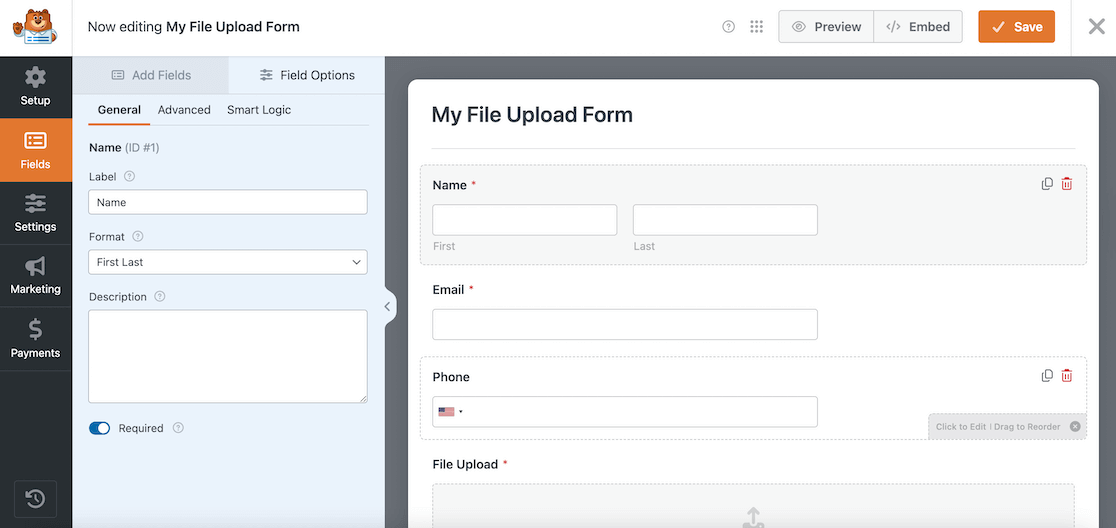Open the Format dropdown showing First Last
Screen dimensions: 1116x528
tap(228, 262)
